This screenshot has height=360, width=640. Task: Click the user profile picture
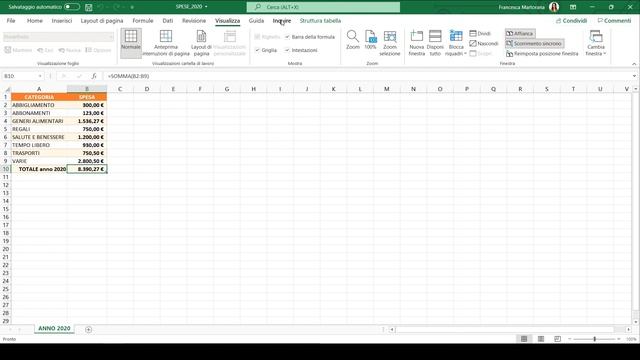[x=554, y=7]
